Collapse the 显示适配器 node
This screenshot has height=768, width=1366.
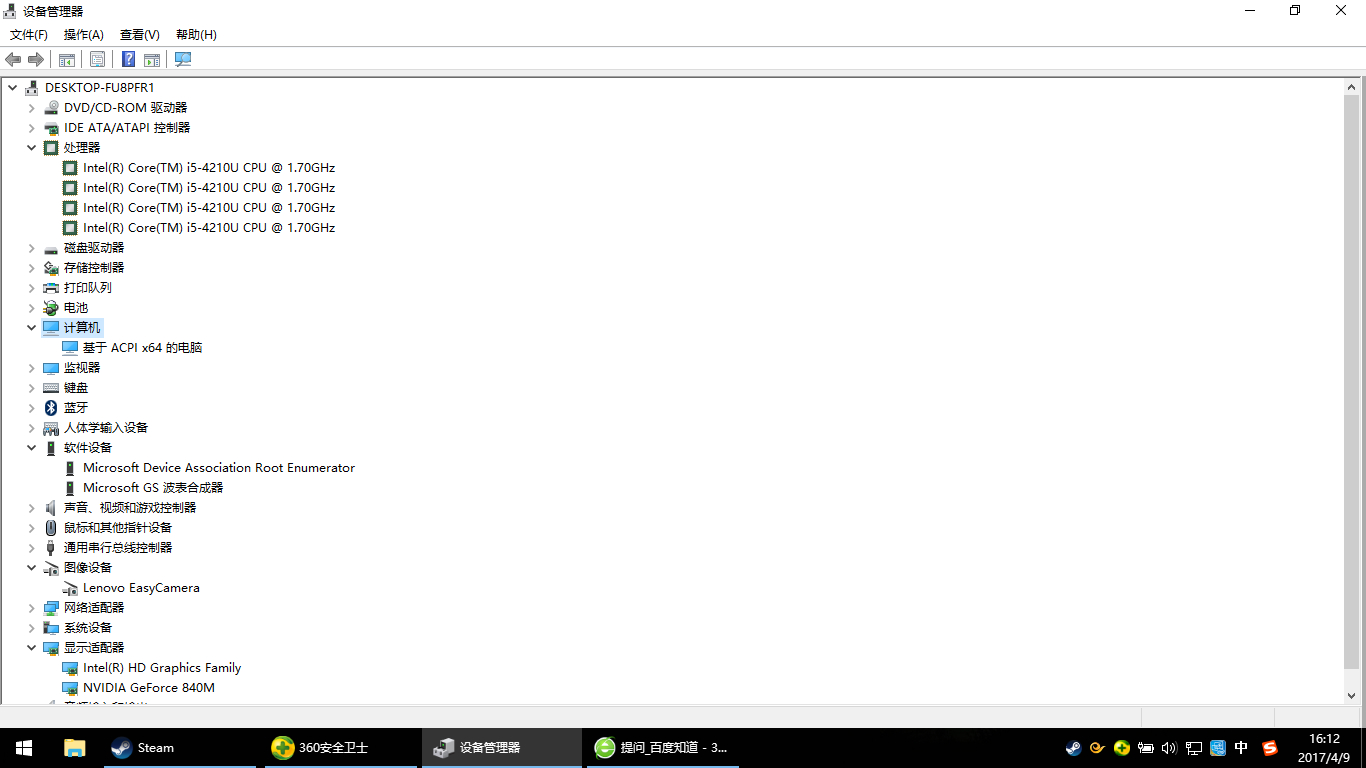[x=32, y=647]
